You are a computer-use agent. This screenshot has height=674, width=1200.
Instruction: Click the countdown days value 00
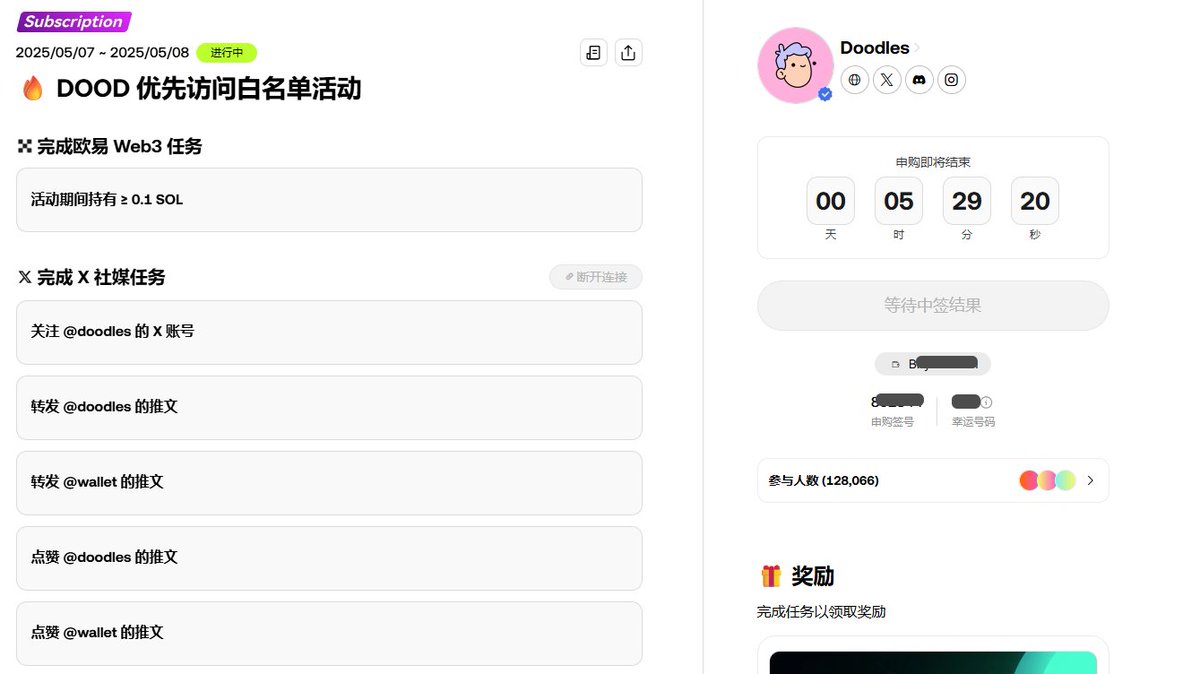coord(831,201)
